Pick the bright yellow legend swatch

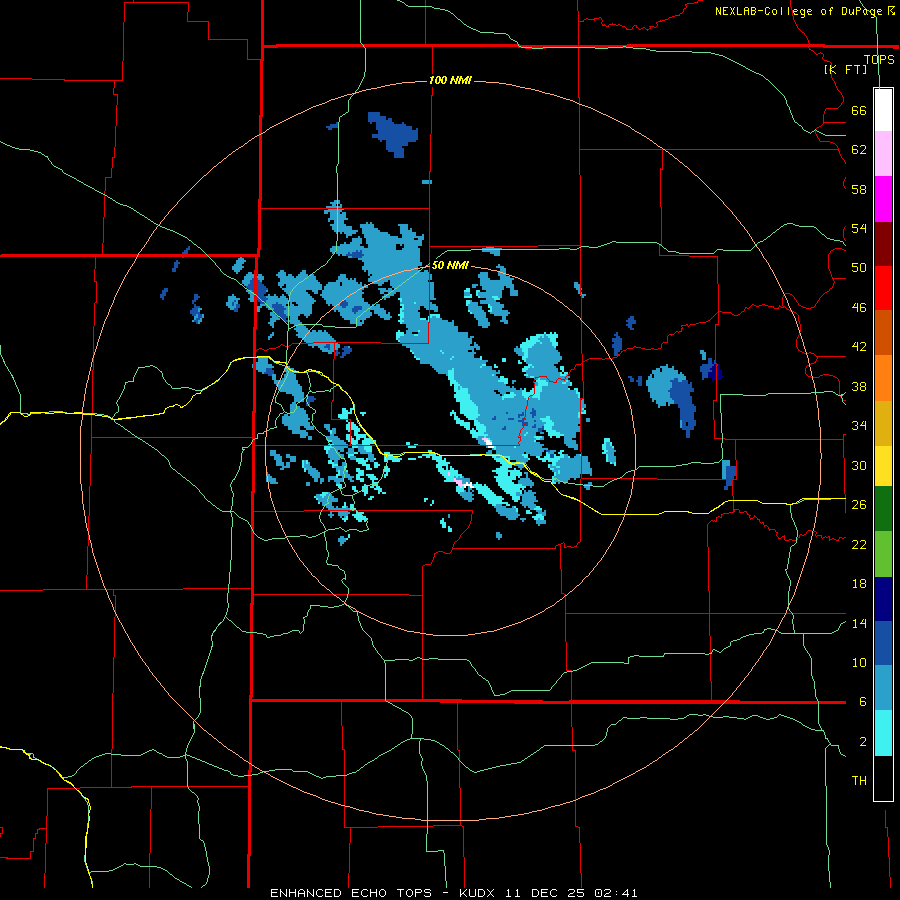[x=883, y=466]
